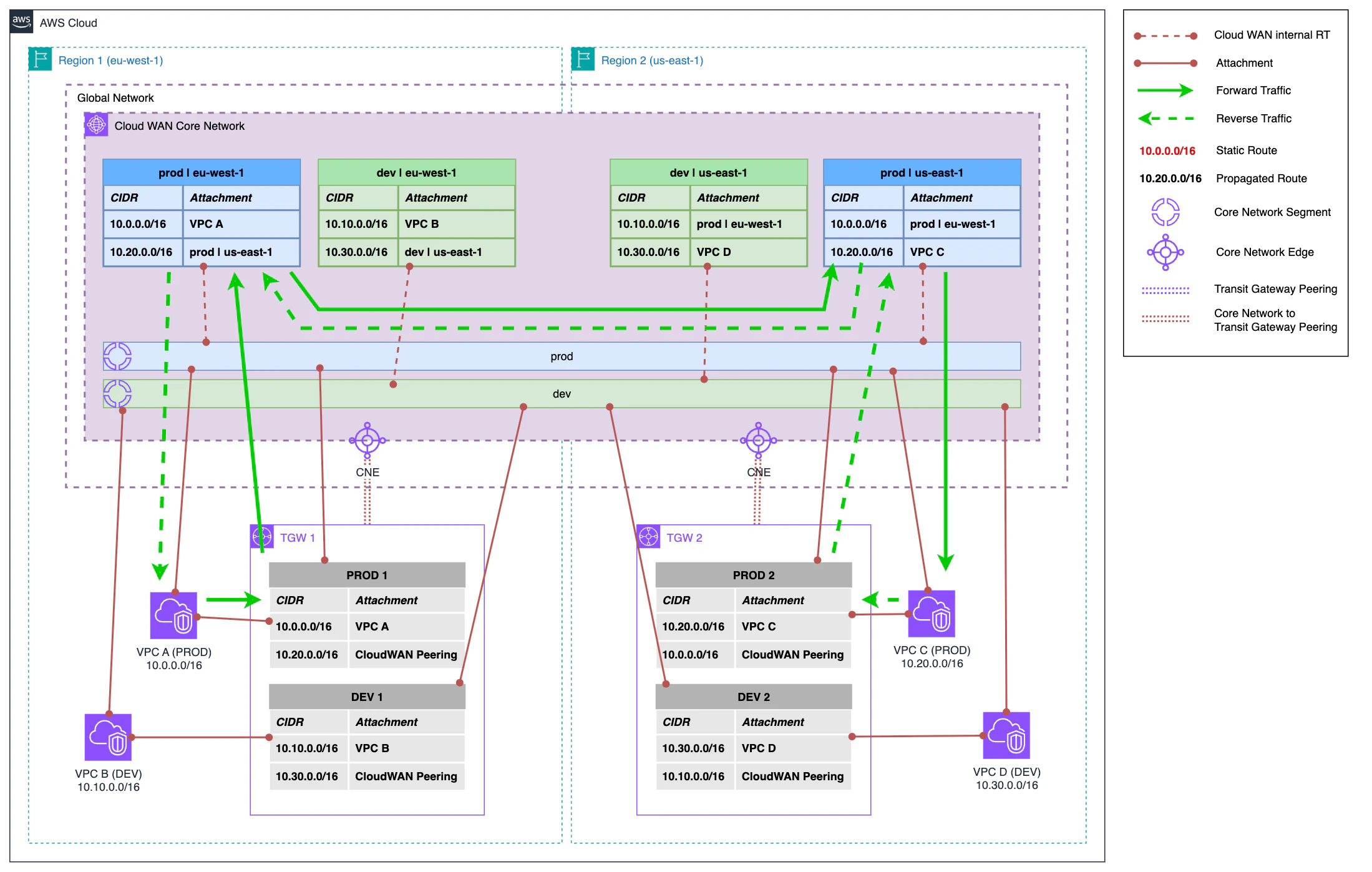The image size is (1372, 872).
Task: Click the VPC B (DEV) icon
Action: pyautogui.click(x=108, y=736)
